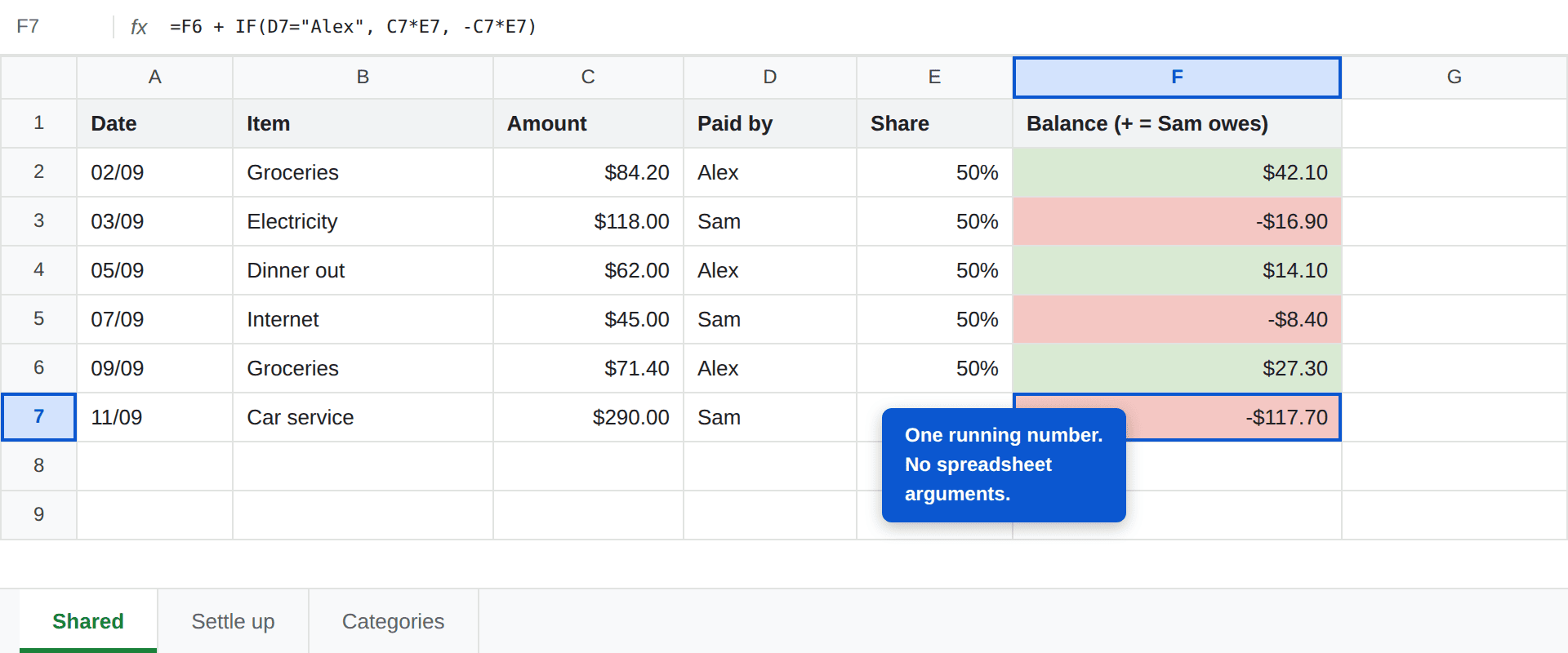Select the 50% share cell in Electricity row
1568x653 pixels.
pyautogui.click(x=934, y=221)
